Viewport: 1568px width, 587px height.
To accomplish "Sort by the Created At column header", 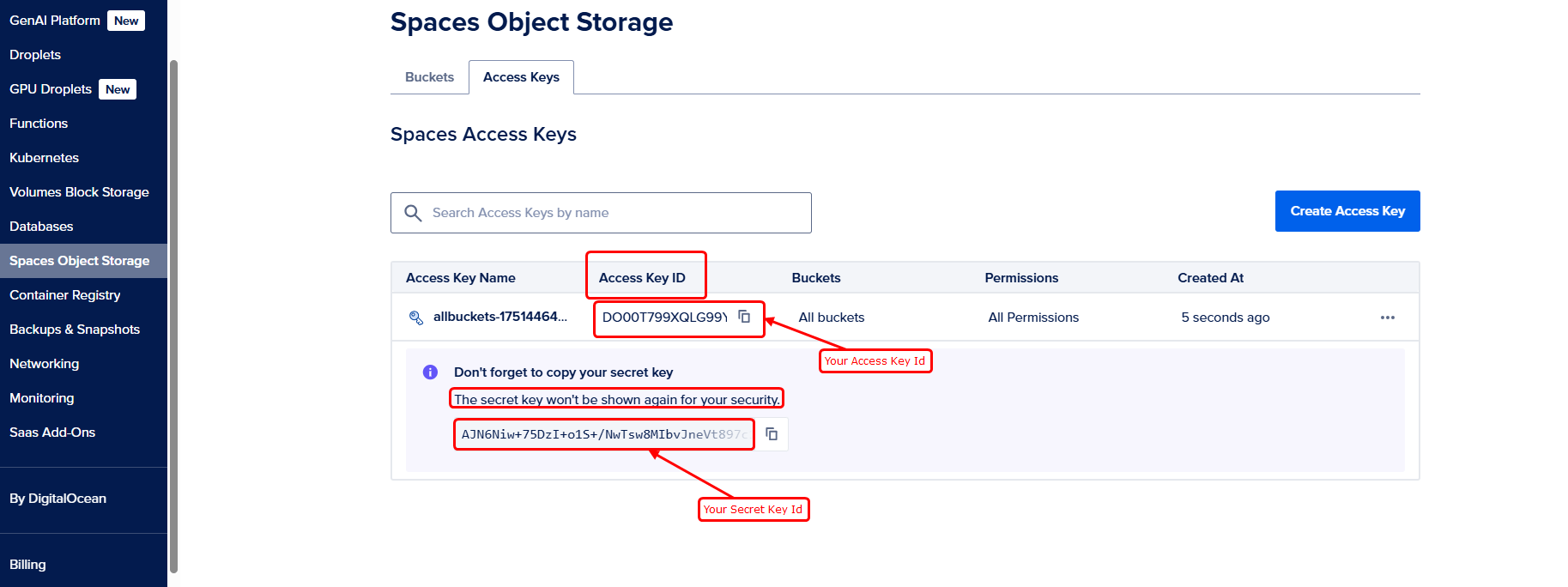I will [x=1210, y=278].
